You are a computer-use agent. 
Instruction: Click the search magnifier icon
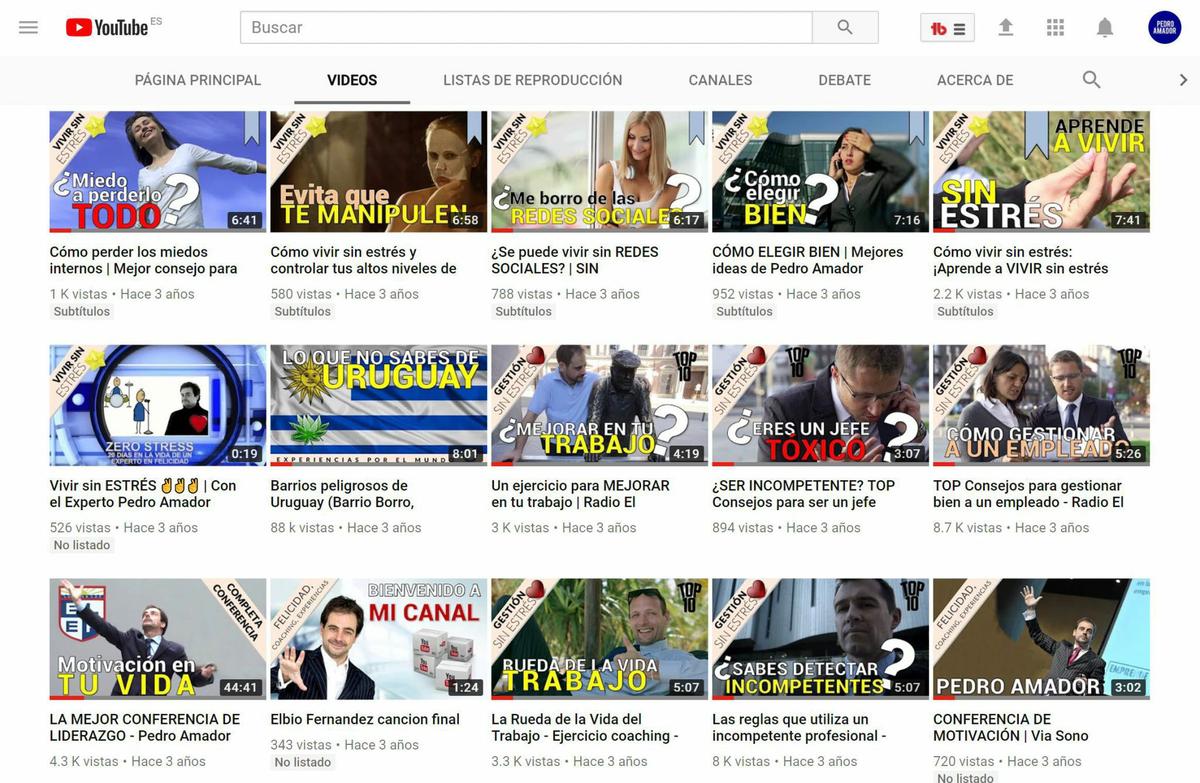point(845,27)
